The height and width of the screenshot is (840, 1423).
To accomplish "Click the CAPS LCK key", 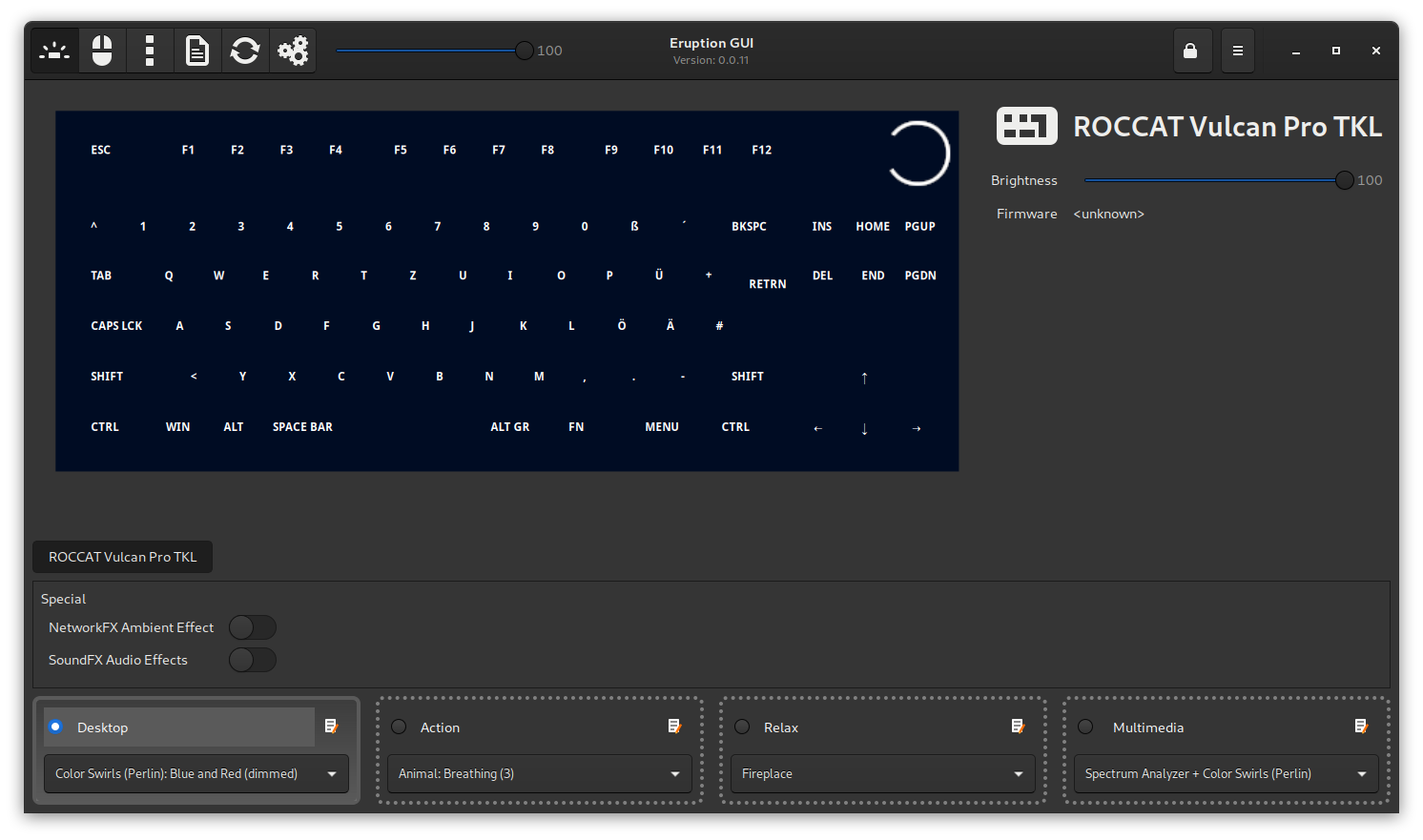I will point(116,326).
